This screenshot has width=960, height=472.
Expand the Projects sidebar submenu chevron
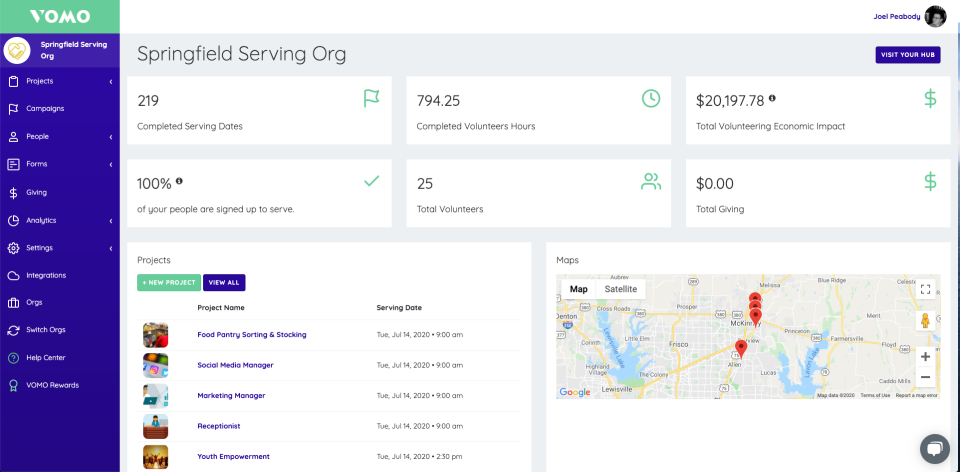(110, 81)
